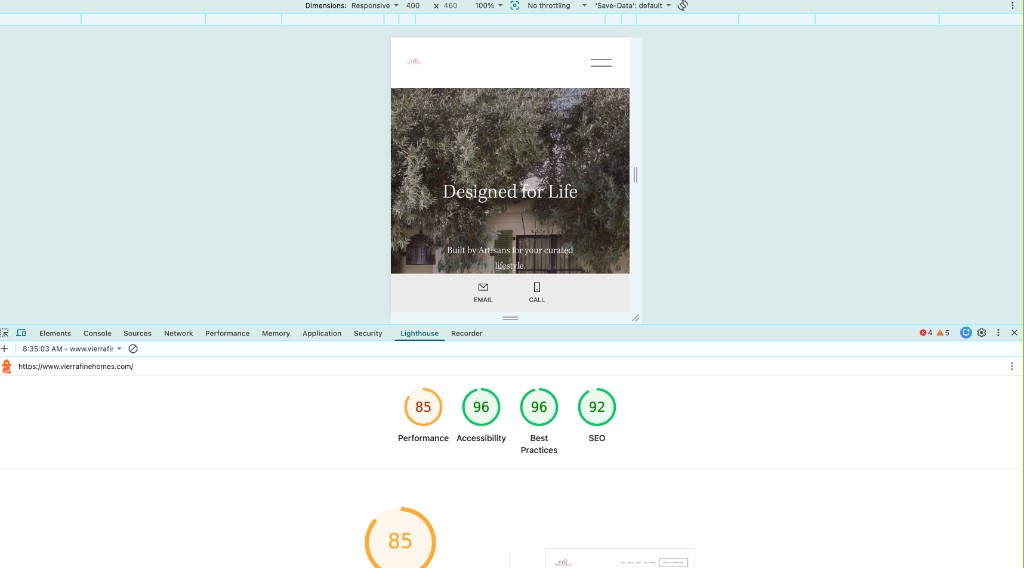
Task: Close the DevTools panel
Action: pyautogui.click(x=1014, y=333)
